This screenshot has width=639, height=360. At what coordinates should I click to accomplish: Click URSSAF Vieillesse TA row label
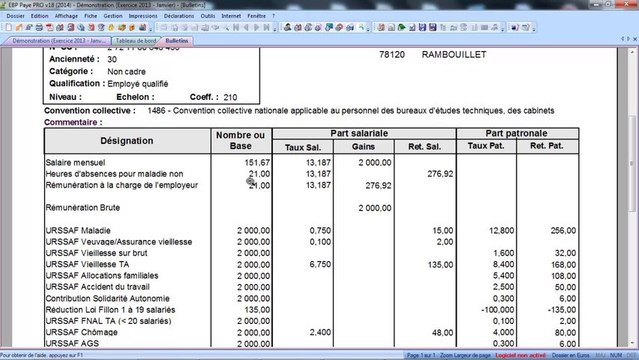pos(87,264)
